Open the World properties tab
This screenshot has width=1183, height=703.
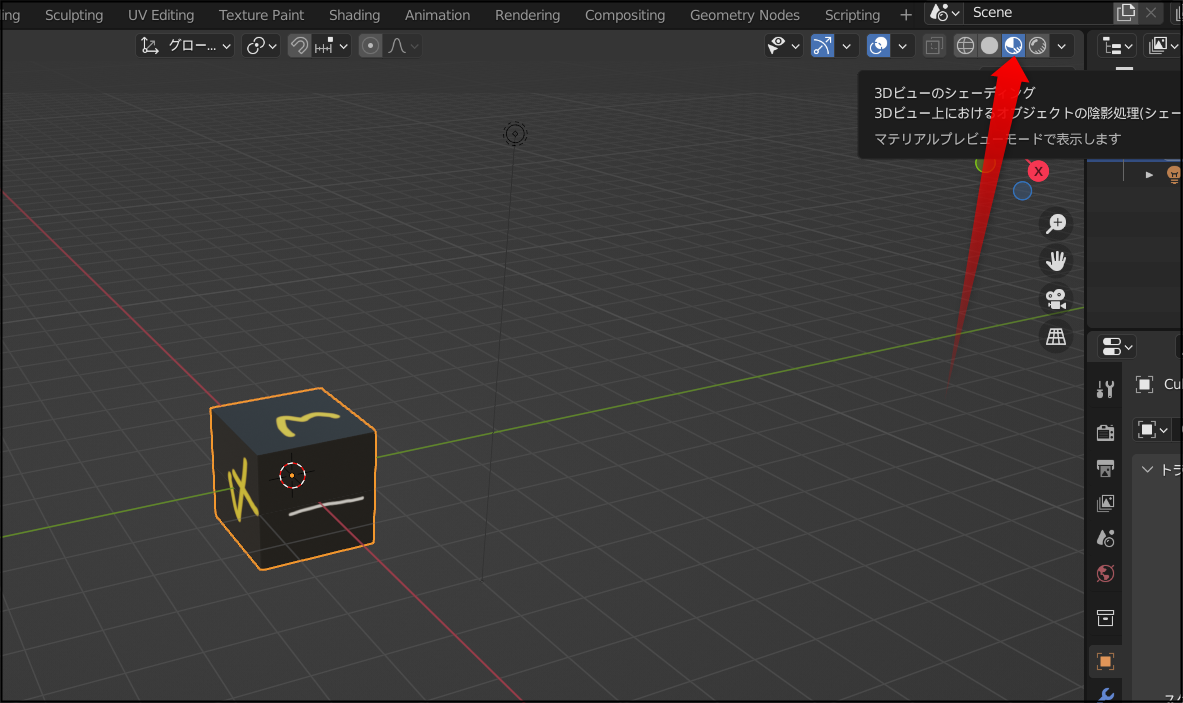1105,574
